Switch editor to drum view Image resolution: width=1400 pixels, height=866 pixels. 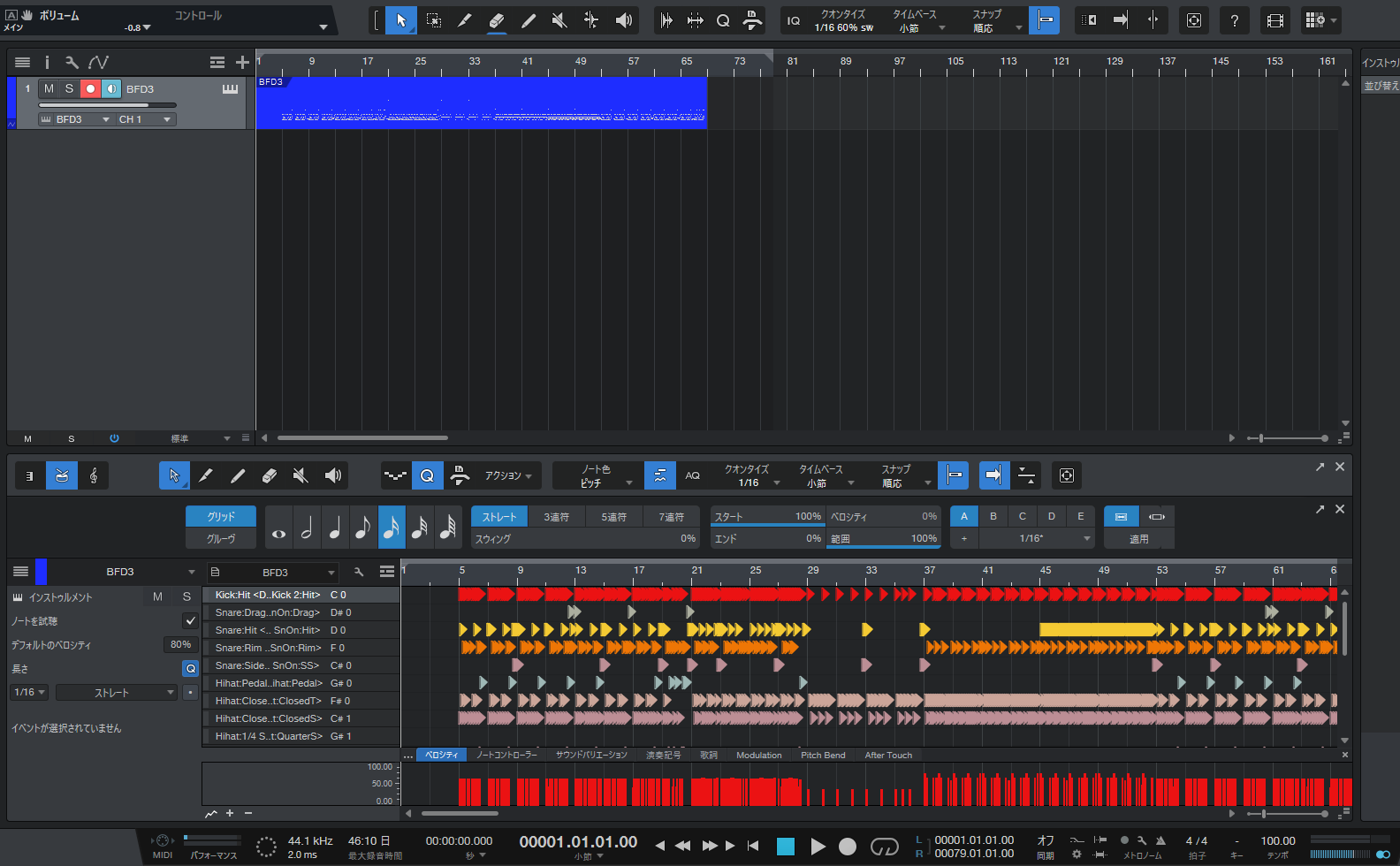tap(61, 475)
